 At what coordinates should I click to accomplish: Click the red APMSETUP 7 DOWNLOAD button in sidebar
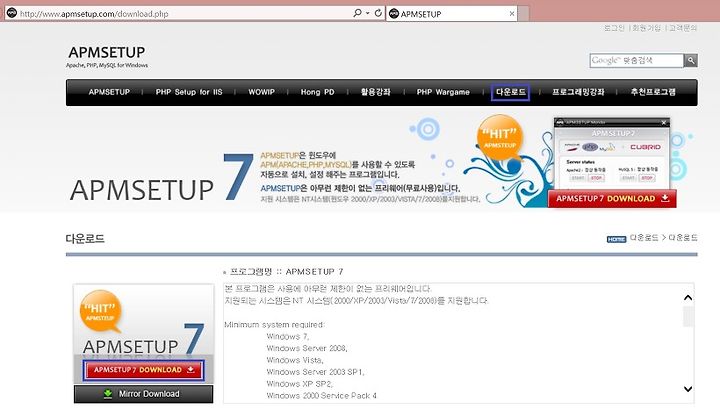click(x=143, y=370)
